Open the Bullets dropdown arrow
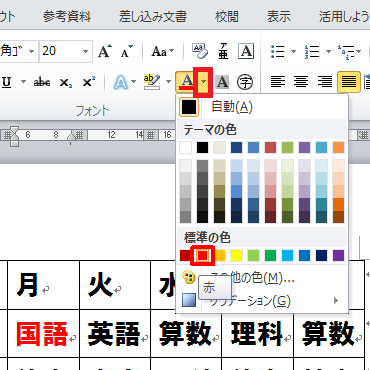Image resolution: width=370 pixels, height=370 pixels. 293,51
